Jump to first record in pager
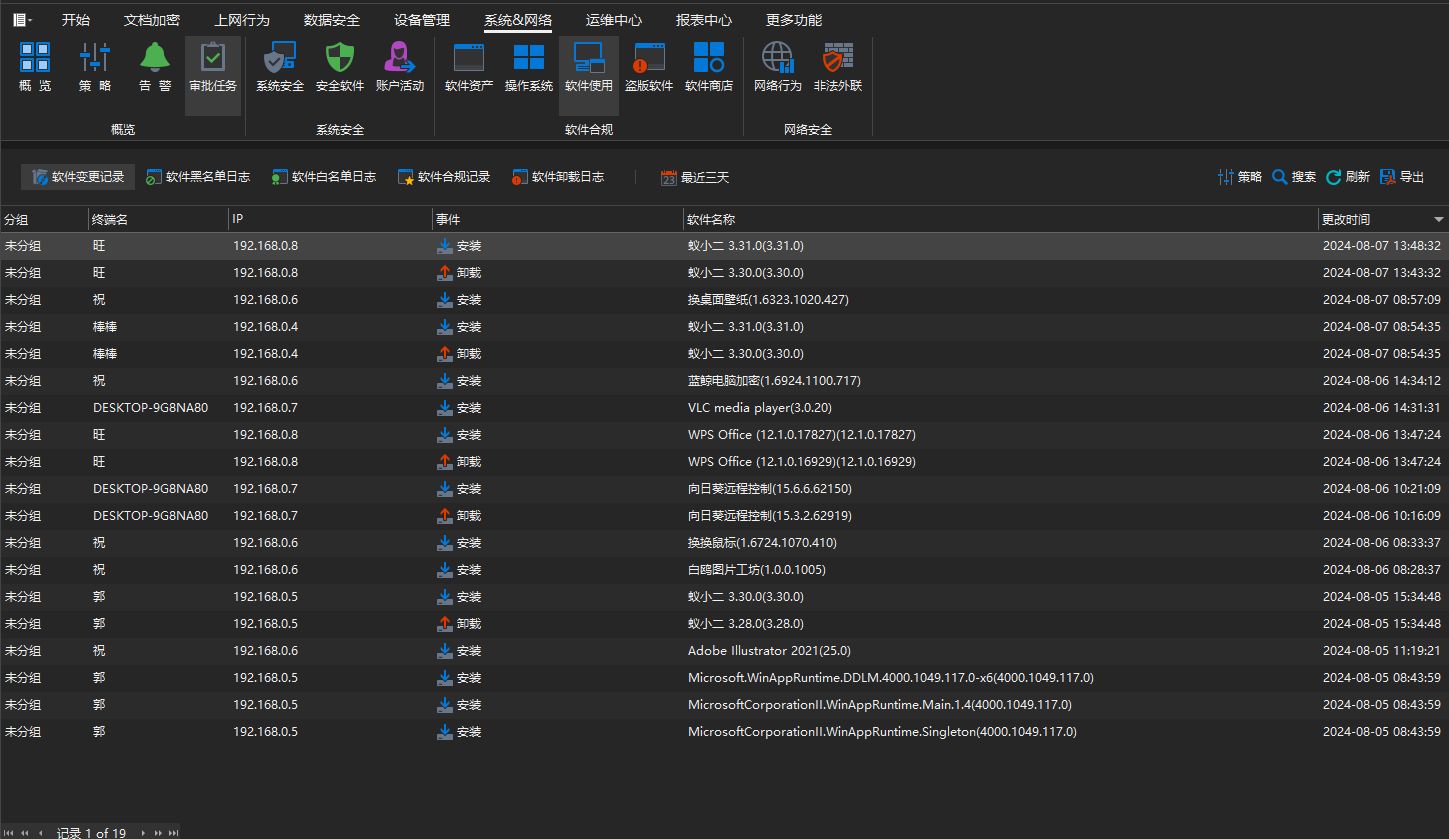 pos(10,832)
